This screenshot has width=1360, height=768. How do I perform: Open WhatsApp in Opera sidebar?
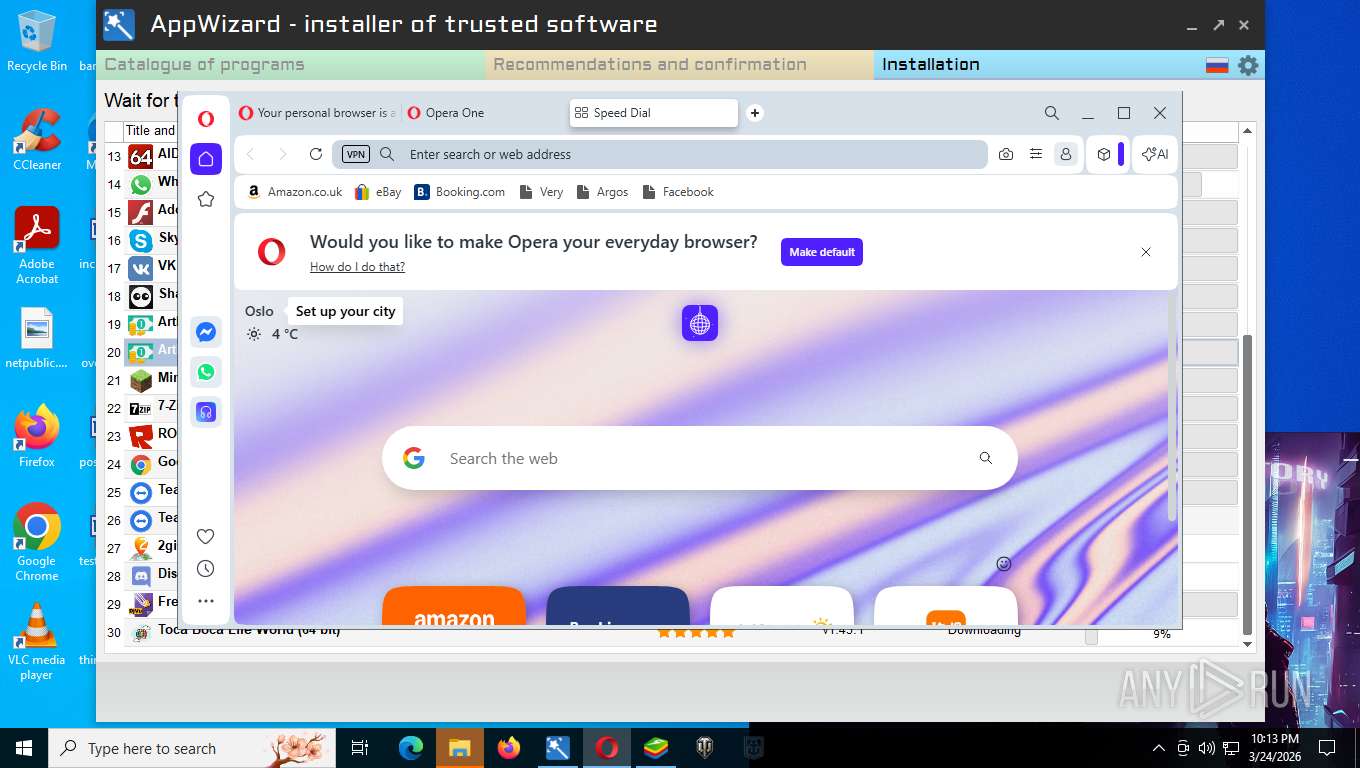[x=206, y=372]
